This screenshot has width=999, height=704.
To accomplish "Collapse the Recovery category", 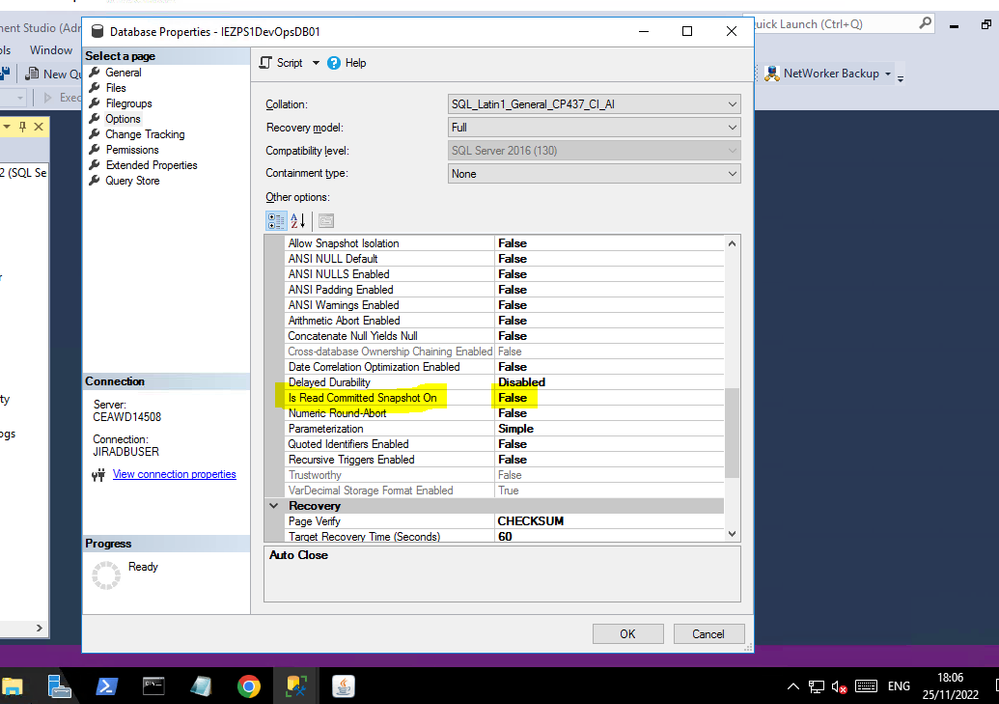I will (274, 506).
